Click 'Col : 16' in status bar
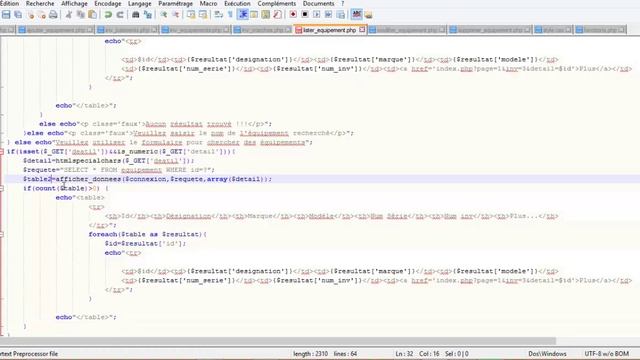The height and width of the screenshot is (360, 640). tap(429, 354)
